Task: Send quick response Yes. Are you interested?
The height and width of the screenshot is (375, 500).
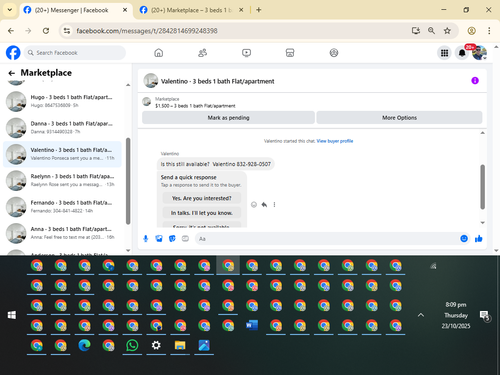Action: tap(202, 198)
